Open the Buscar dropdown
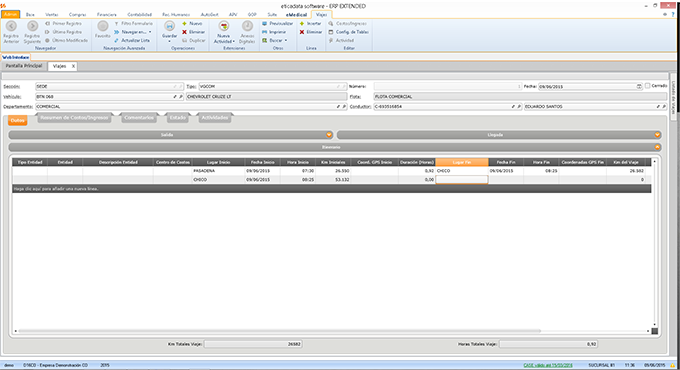This screenshot has width=680, height=370. [286, 40]
